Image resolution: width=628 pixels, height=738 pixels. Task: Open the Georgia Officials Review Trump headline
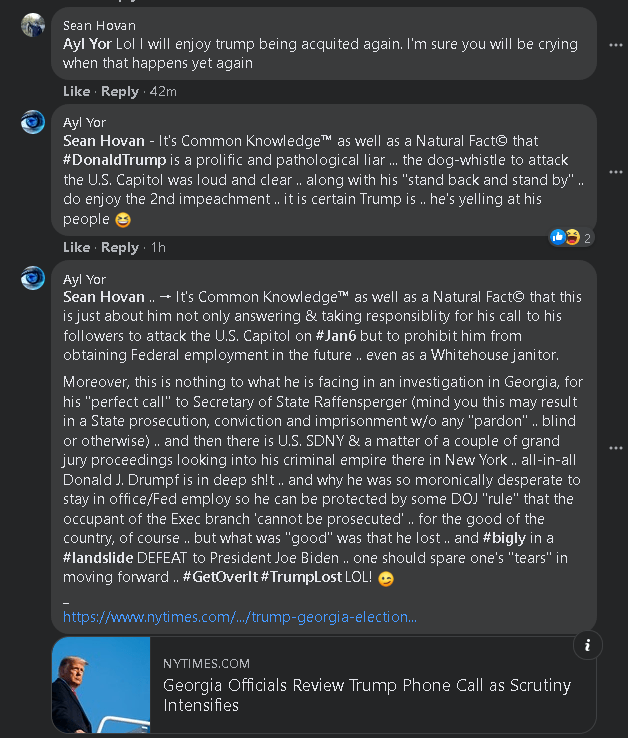tap(367, 695)
